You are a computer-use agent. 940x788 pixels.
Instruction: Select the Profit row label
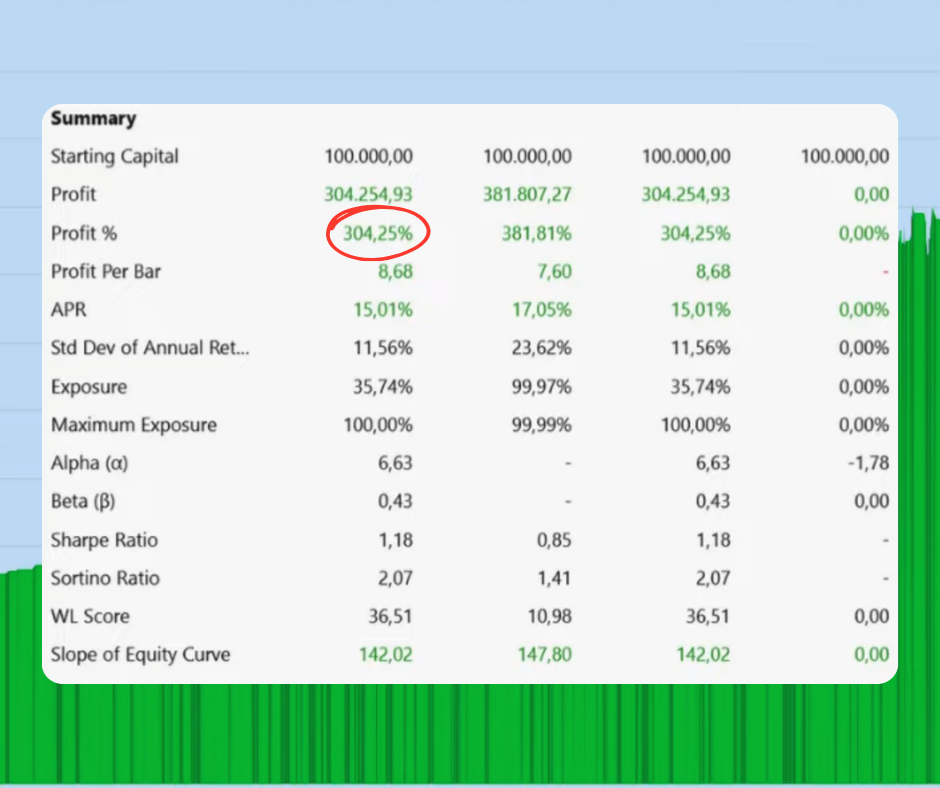[x=73, y=194]
